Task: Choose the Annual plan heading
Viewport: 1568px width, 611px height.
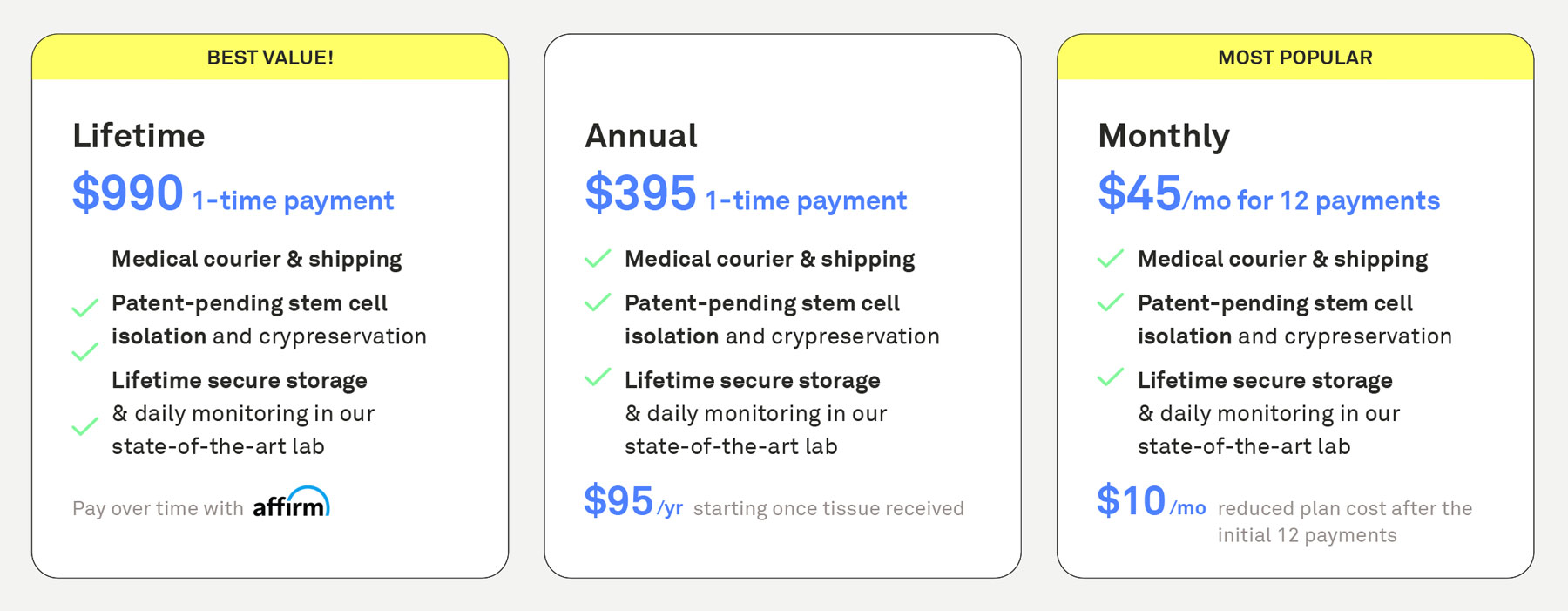Action: coord(641,136)
